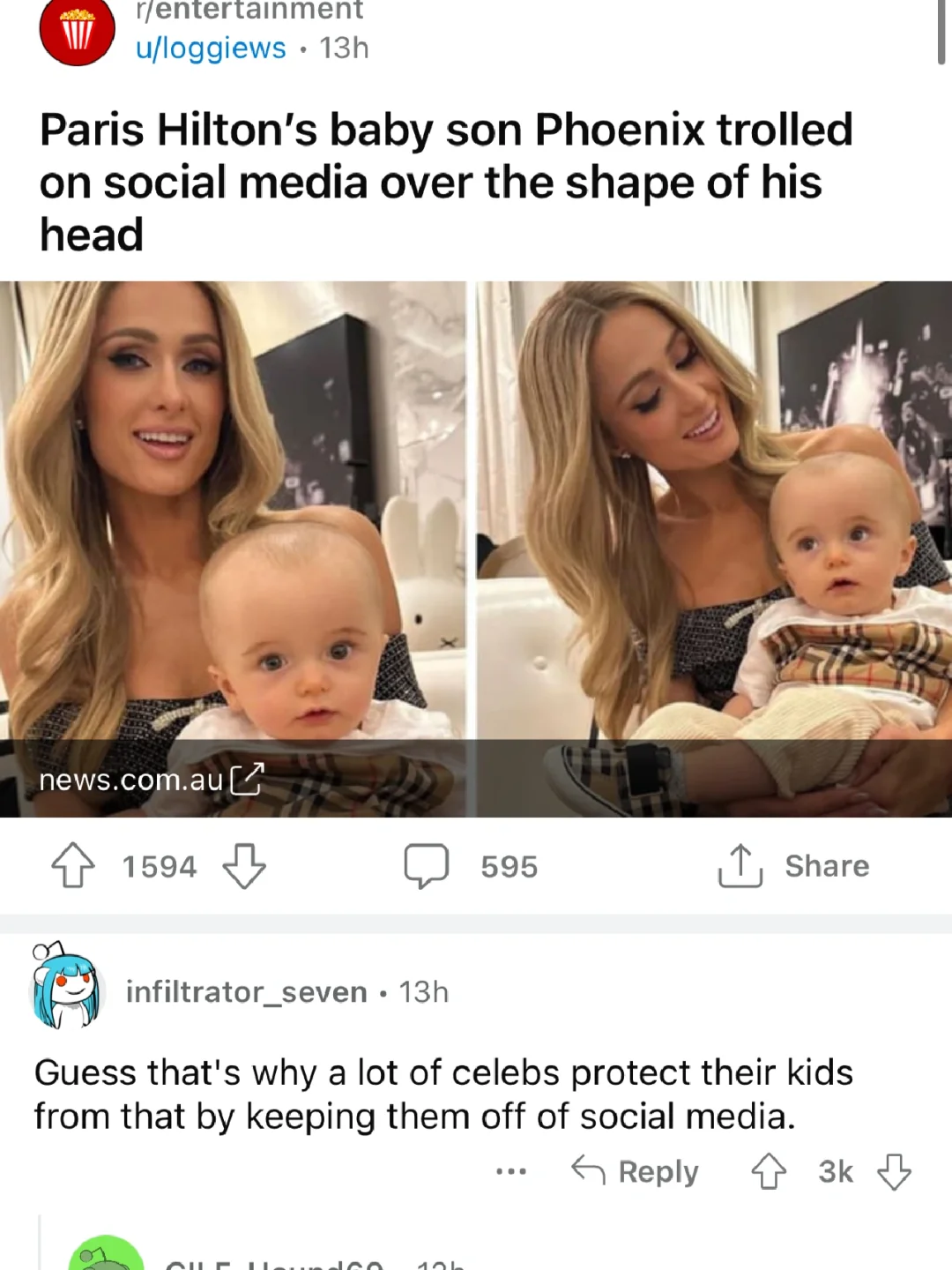Open the three-dot comment options menu
The height and width of the screenshot is (1270, 952).
coord(511,1172)
